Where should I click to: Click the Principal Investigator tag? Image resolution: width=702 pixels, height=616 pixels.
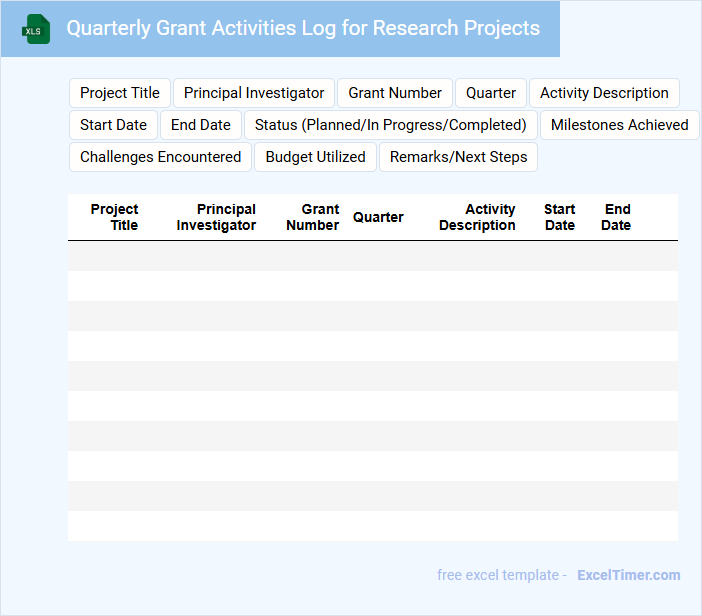click(x=254, y=93)
